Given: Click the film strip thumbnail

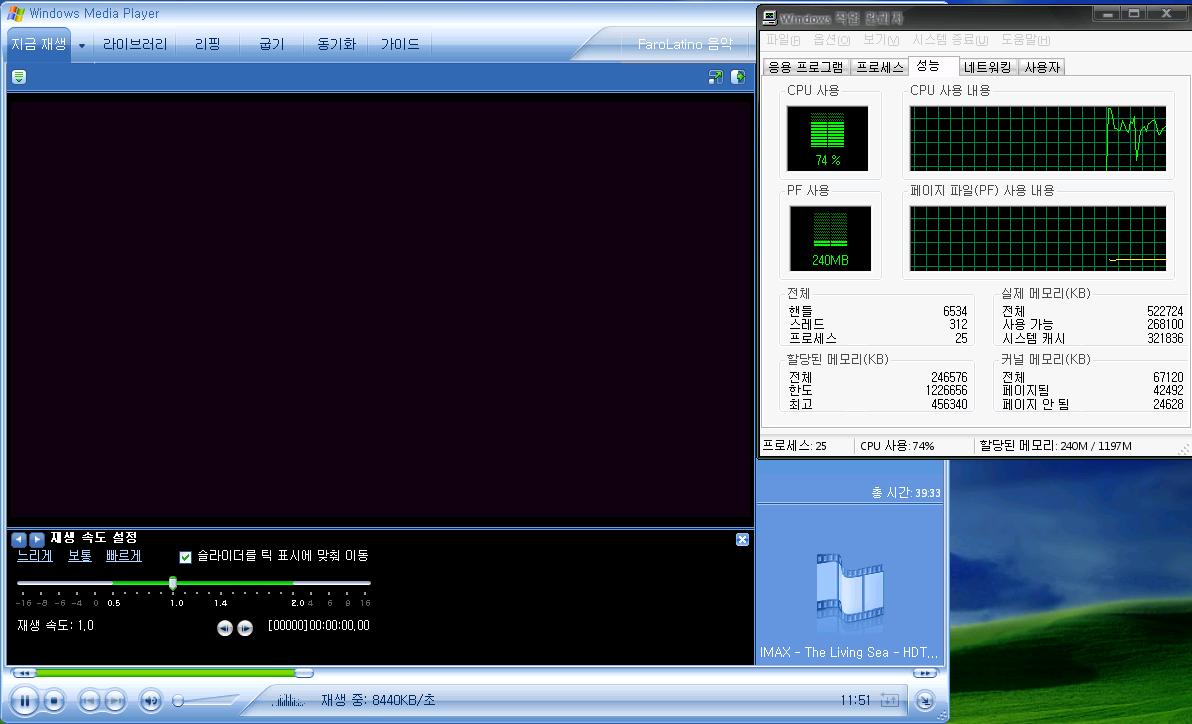Looking at the screenshot, I should pos(850,594).
